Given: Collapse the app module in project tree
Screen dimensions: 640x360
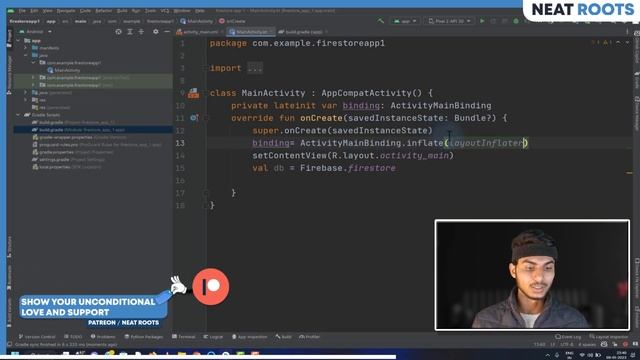Looking at the screenshot, I should point(18,41).
